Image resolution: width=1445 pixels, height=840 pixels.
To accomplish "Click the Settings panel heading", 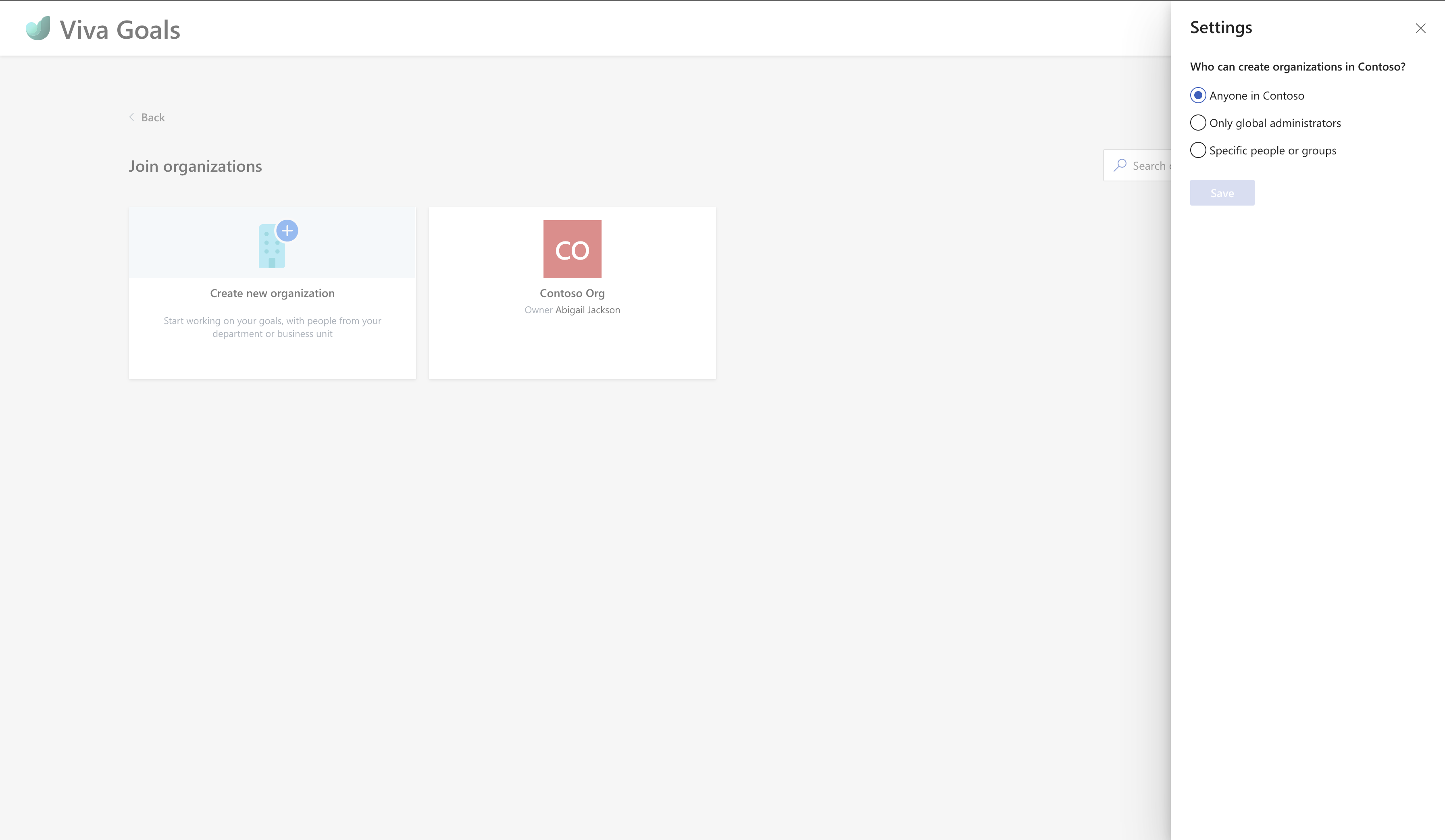I will [1221, 27].
